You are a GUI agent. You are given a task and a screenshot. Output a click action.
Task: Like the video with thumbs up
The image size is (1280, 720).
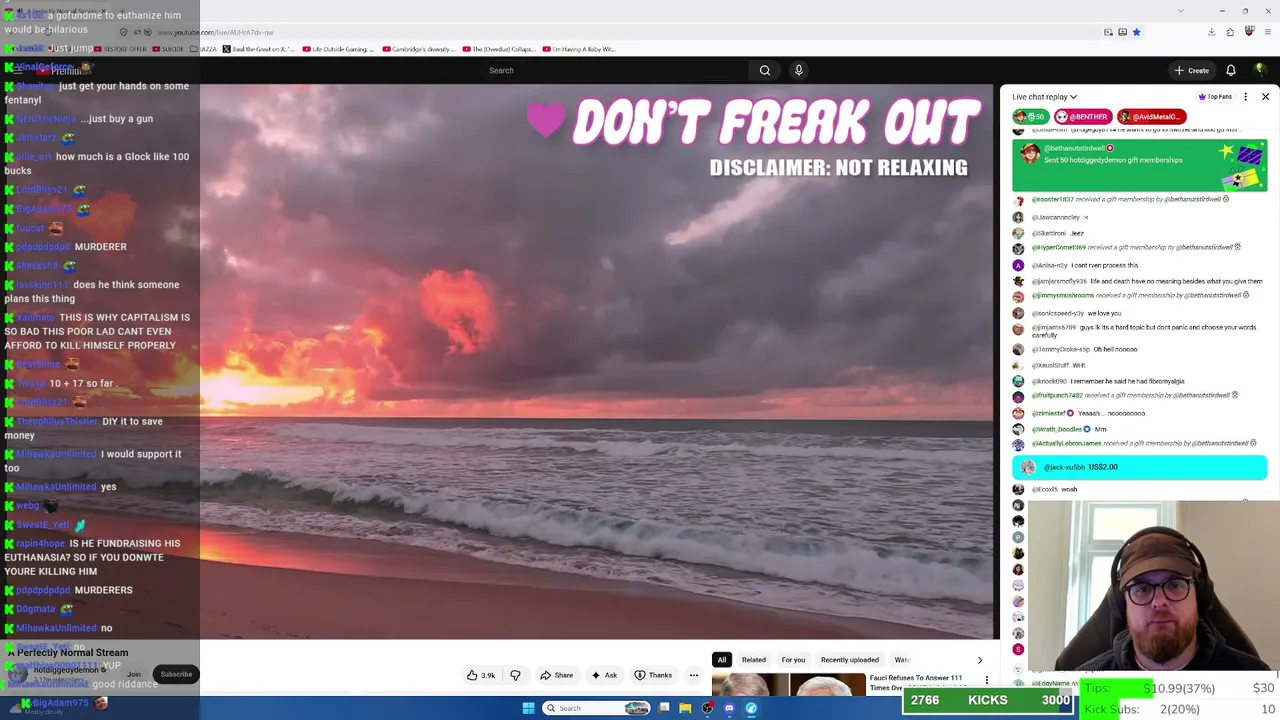tap(481, 675)
